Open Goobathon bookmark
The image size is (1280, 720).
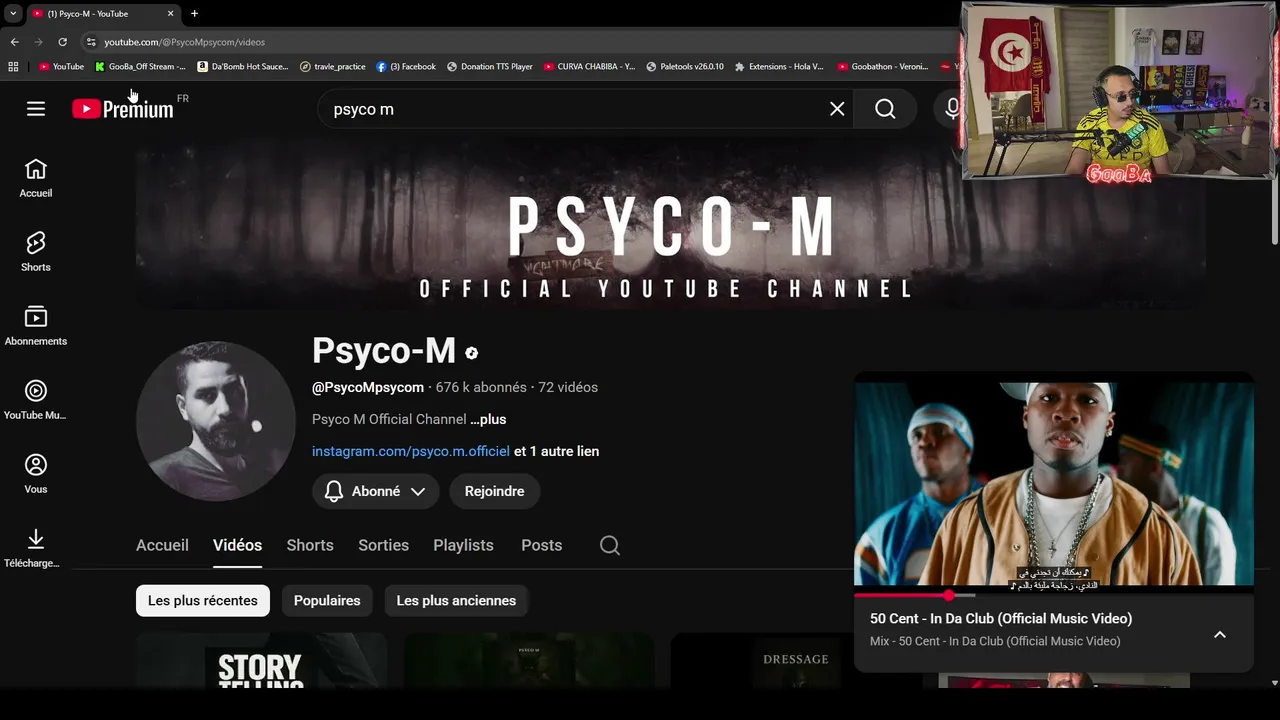(883, 67)
